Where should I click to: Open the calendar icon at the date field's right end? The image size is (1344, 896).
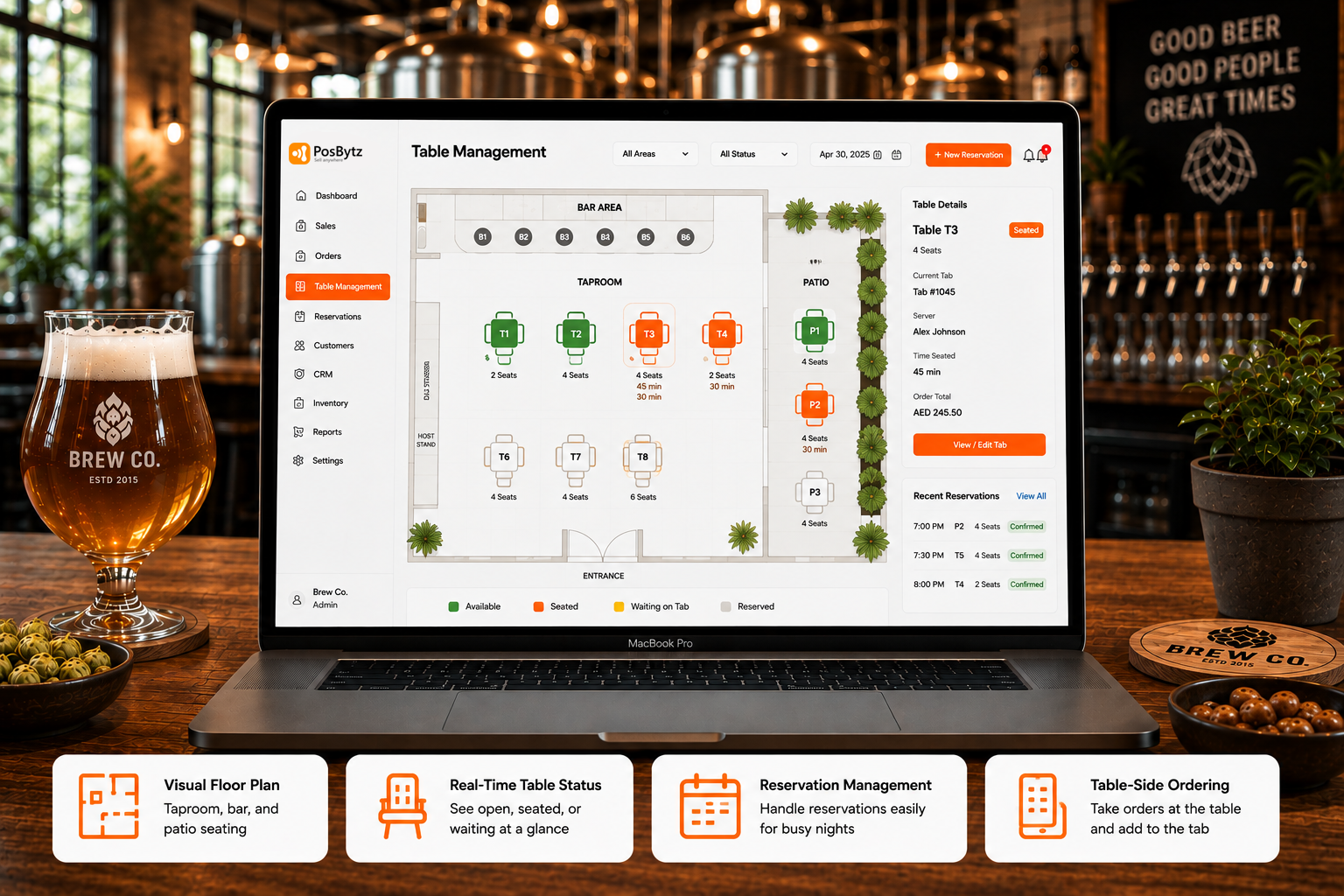click(x=897, y=155)
